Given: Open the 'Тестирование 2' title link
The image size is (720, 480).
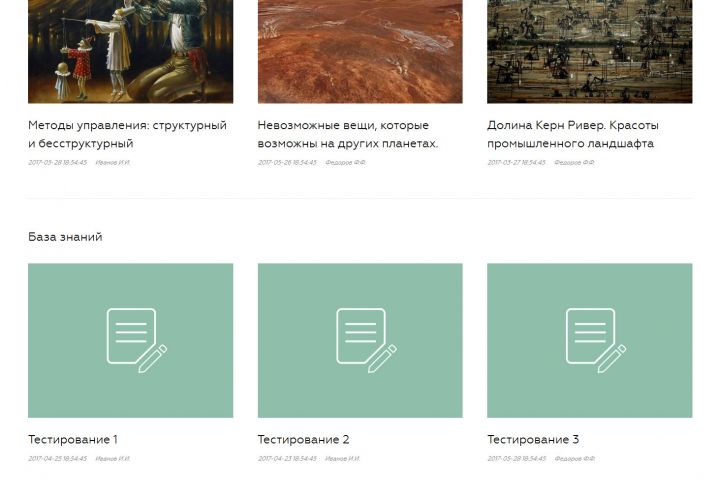Looking at the screenshot, I should (x=303, y=440).
